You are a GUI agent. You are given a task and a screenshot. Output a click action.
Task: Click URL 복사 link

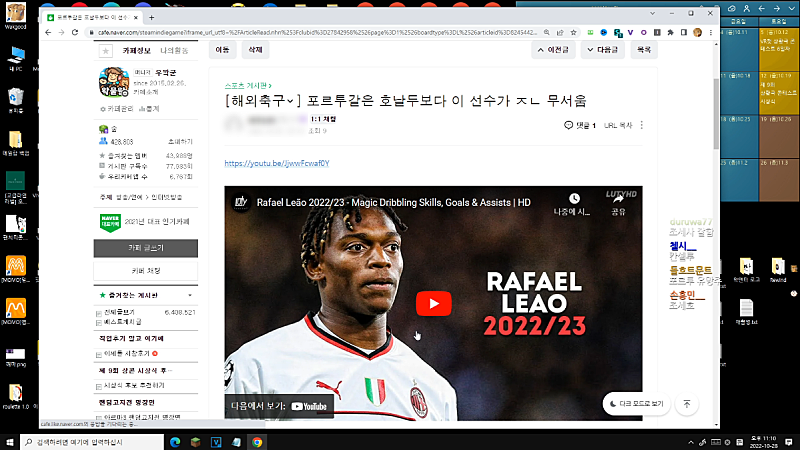pyautogui.click(x=618, y=126)
